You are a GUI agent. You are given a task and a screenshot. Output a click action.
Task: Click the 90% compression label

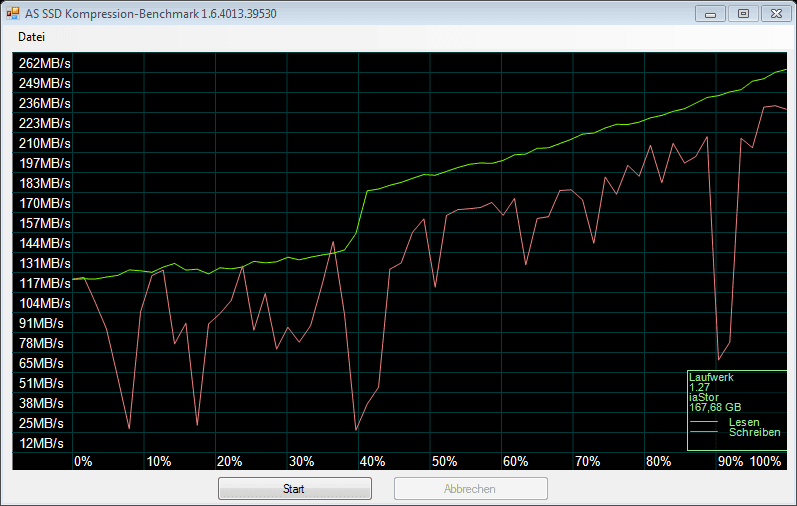click(730, 461)
